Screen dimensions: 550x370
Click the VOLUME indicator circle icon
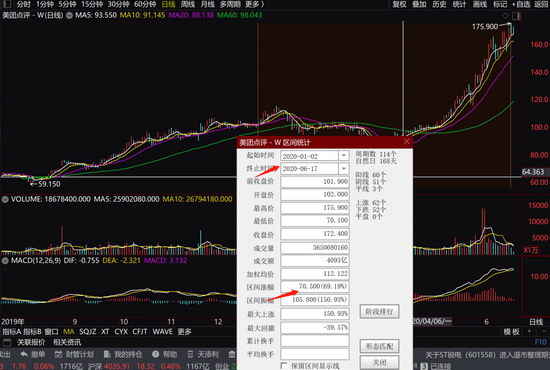5,199
